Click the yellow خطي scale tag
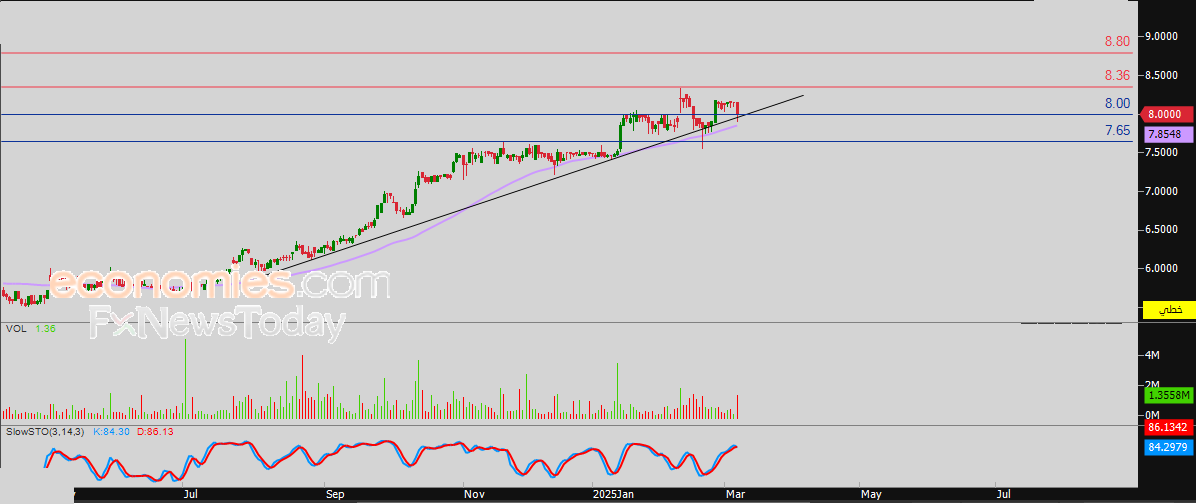 [1169, 310]
